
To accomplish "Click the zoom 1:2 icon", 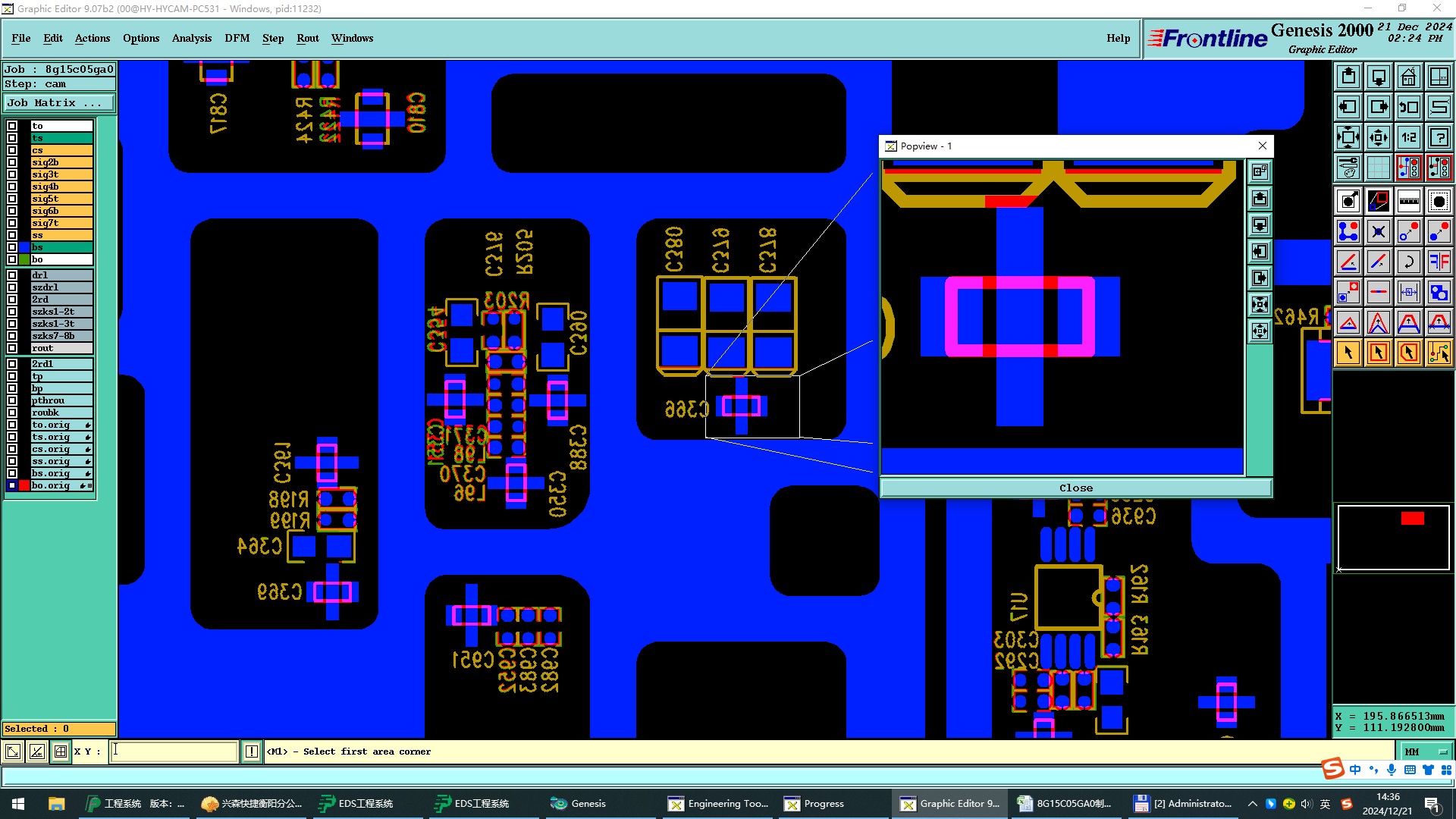I will coord(1408,137).
